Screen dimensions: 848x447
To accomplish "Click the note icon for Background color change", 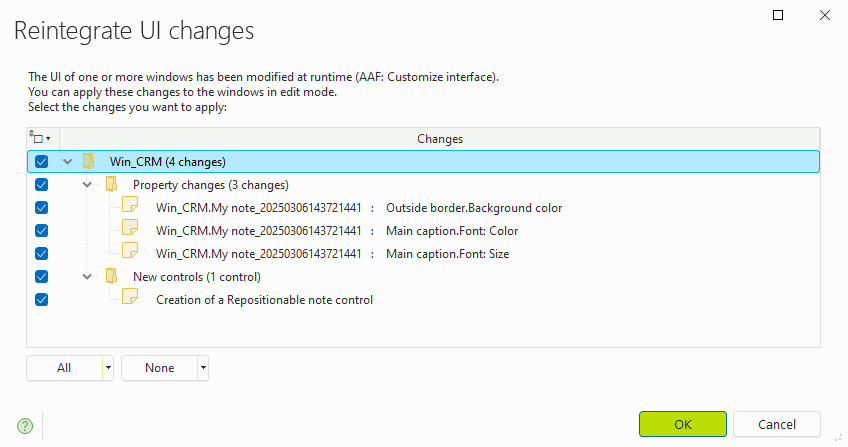I will [x=130, y=205].
